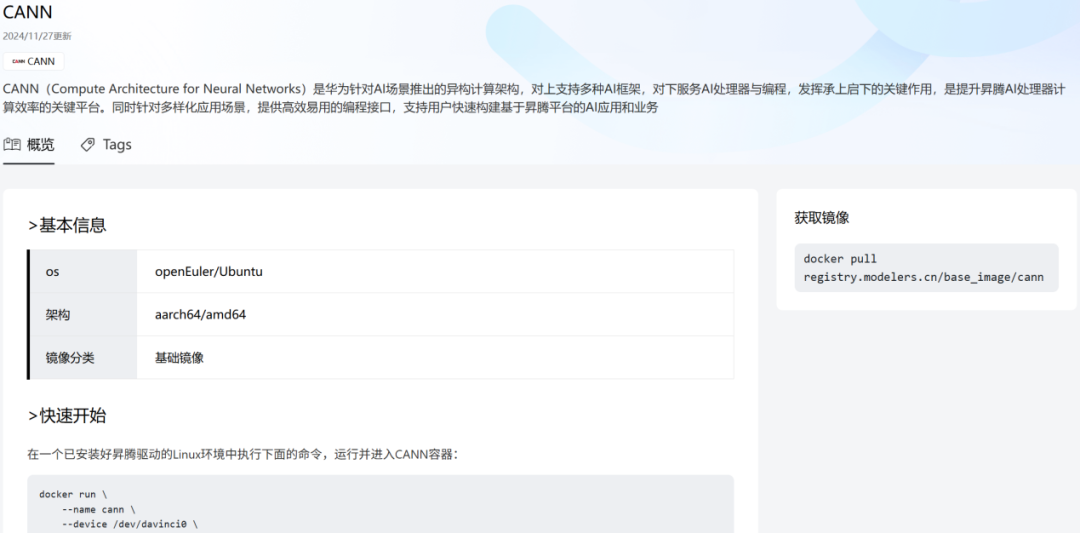The height and width of the screenshot is (533, 1080).
Task: Click the 镜像分类 table label cell
Action: point(83,358)
